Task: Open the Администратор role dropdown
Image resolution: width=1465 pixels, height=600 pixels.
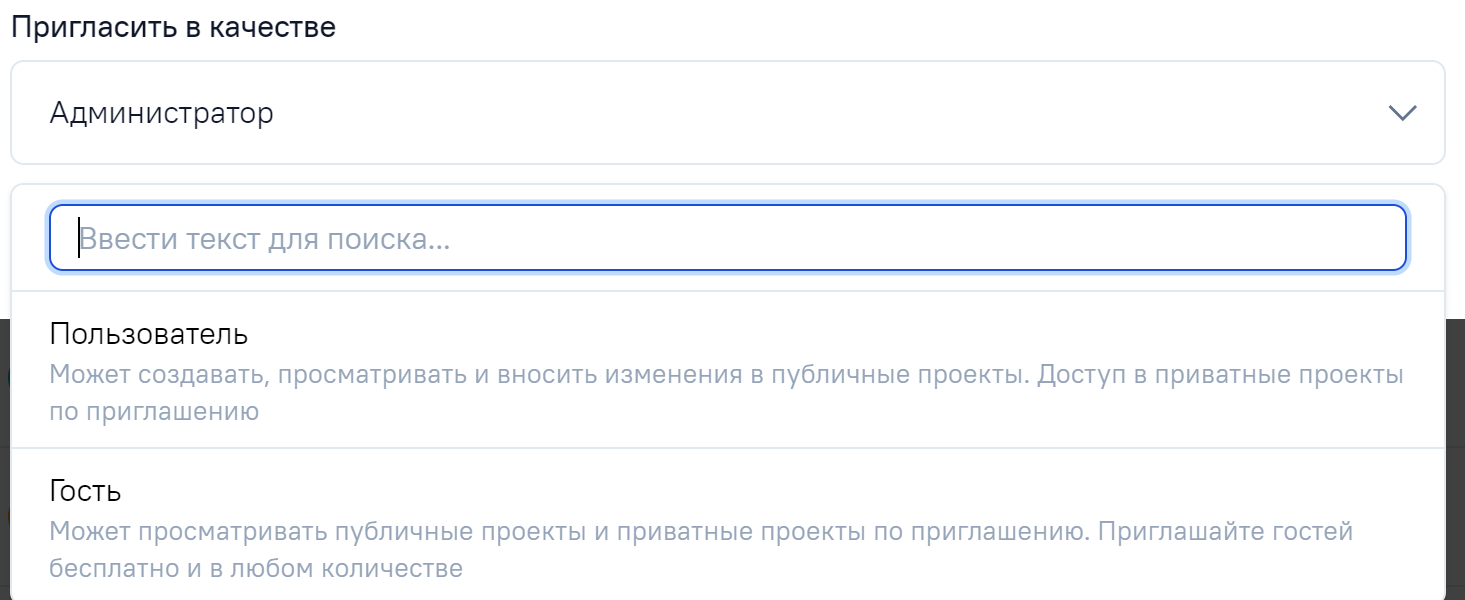Action: tap(727, 113)
